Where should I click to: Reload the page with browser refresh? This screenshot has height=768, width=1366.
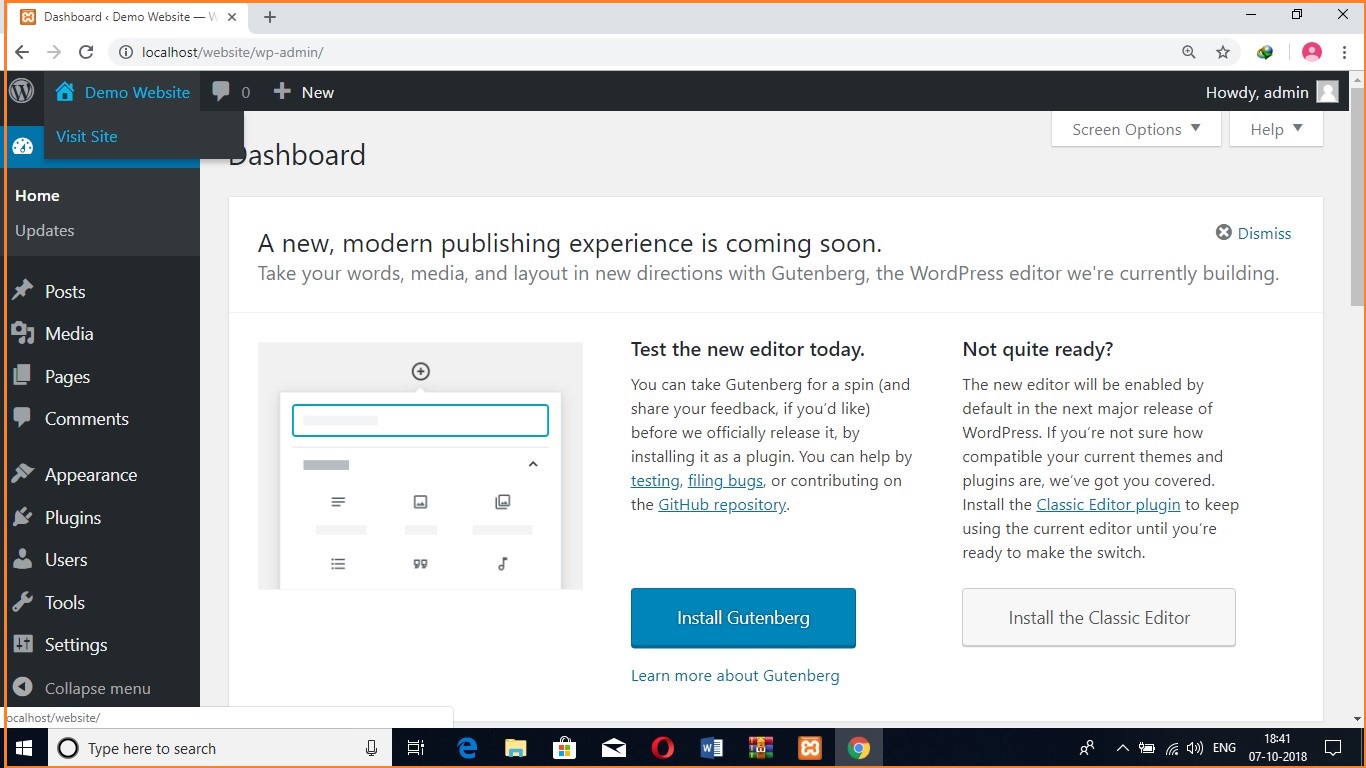[86, 52]
